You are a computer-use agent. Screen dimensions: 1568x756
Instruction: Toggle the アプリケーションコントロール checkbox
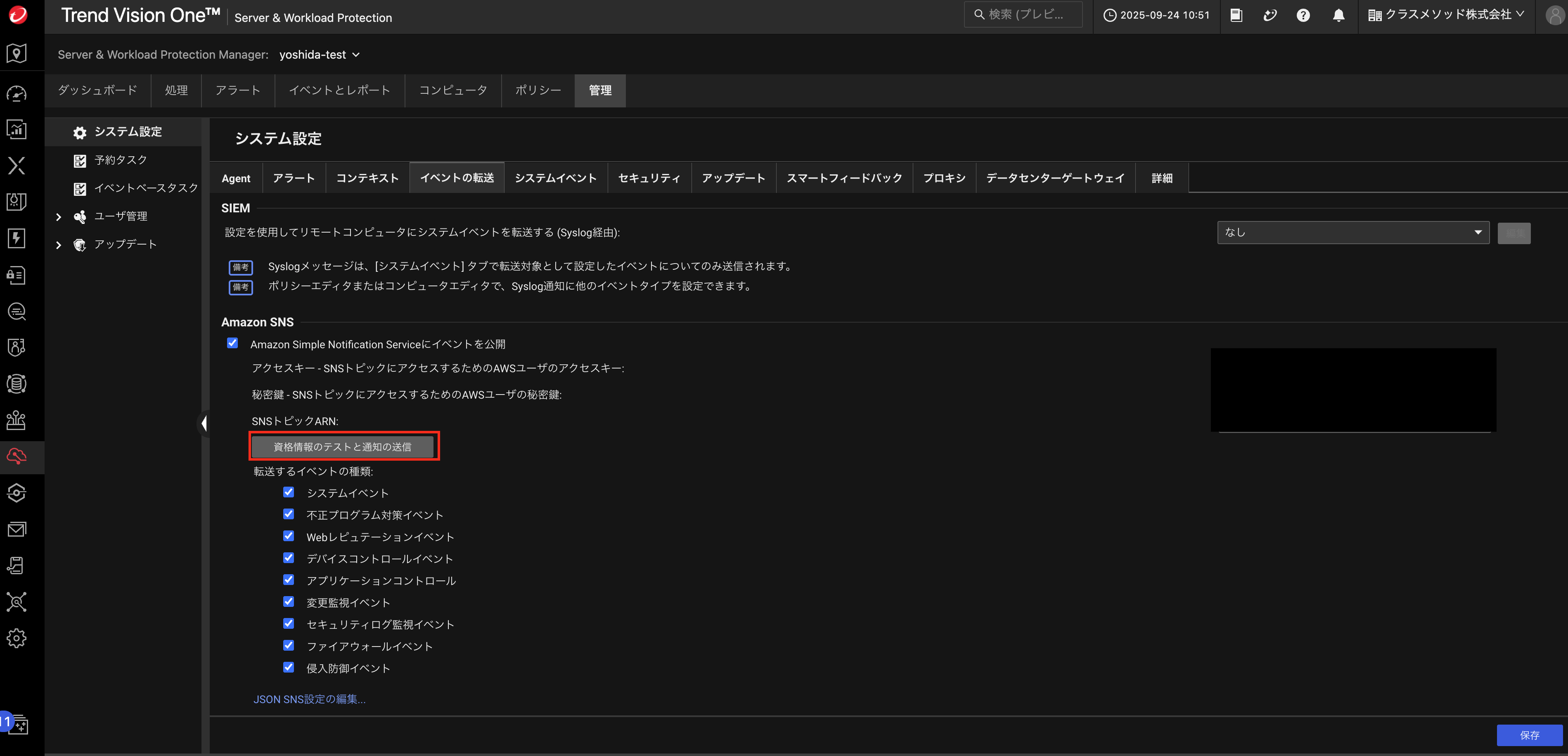point(289,580)
